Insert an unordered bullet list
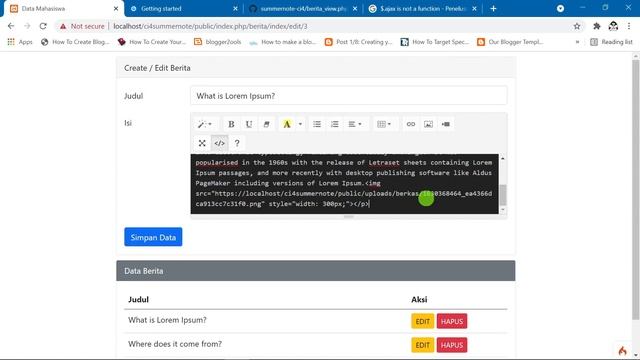The image size is (640, 360). click(317, 124)
